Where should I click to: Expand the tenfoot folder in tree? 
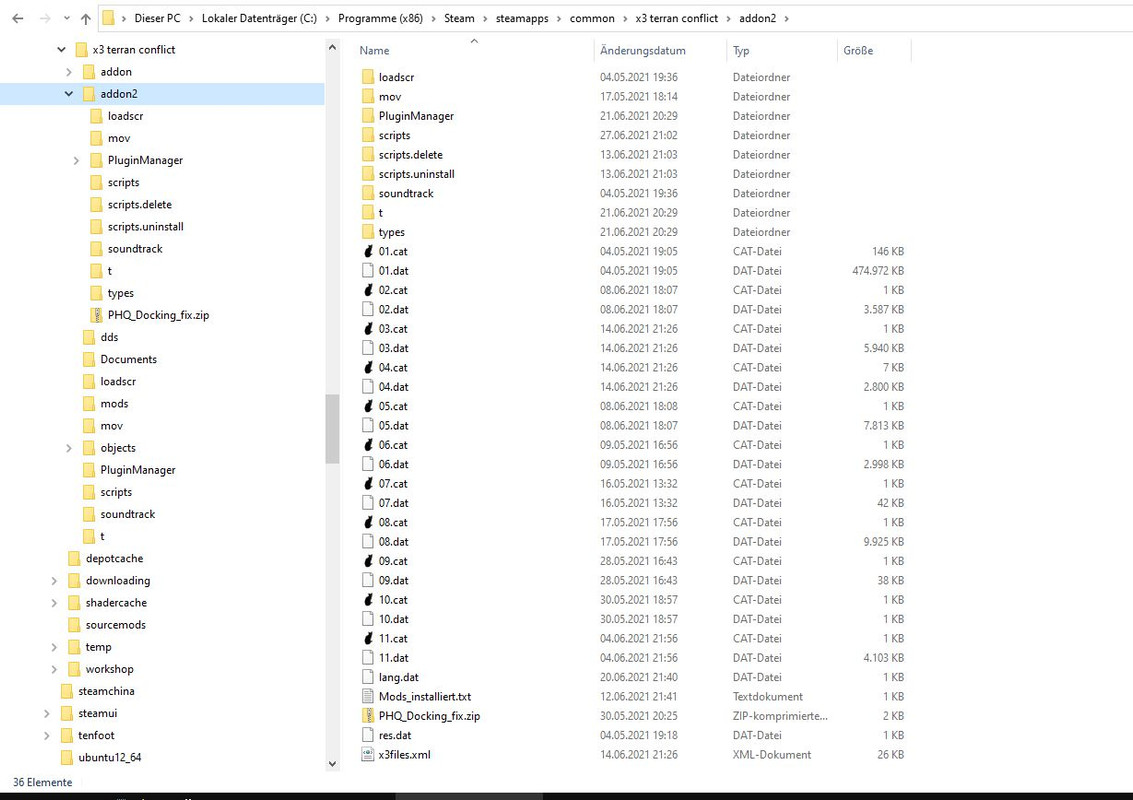(47, 736)
